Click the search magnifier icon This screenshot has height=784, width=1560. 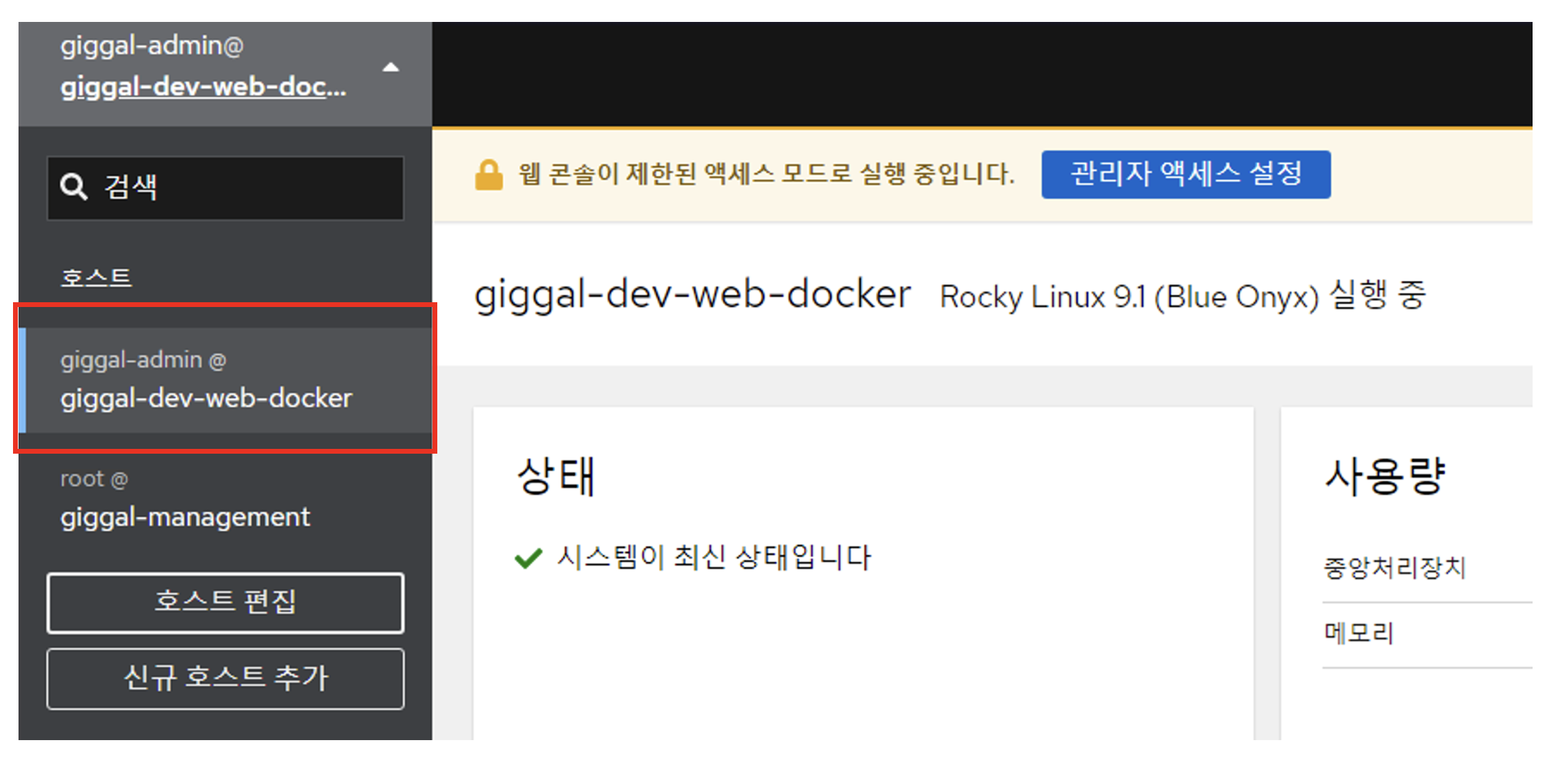coord(73,186)
